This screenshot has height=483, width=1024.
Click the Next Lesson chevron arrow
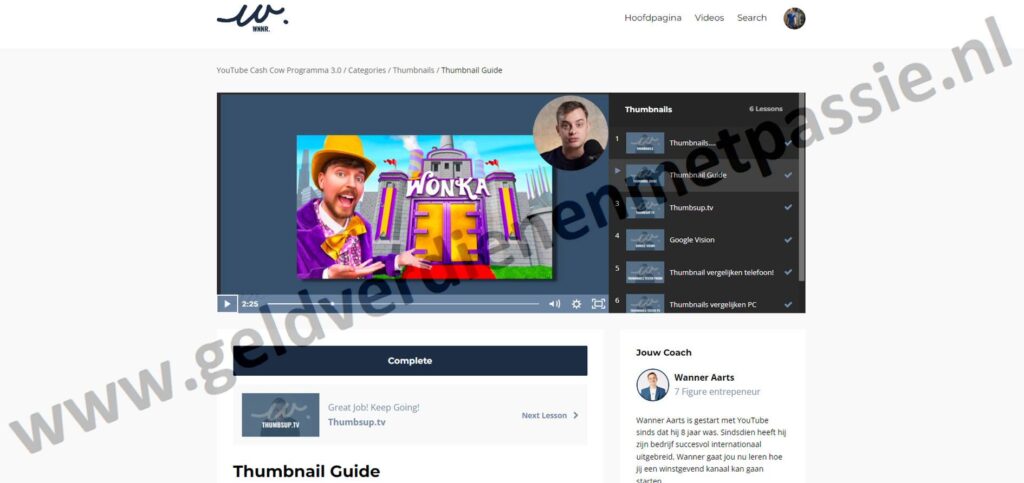pos(576,415)
